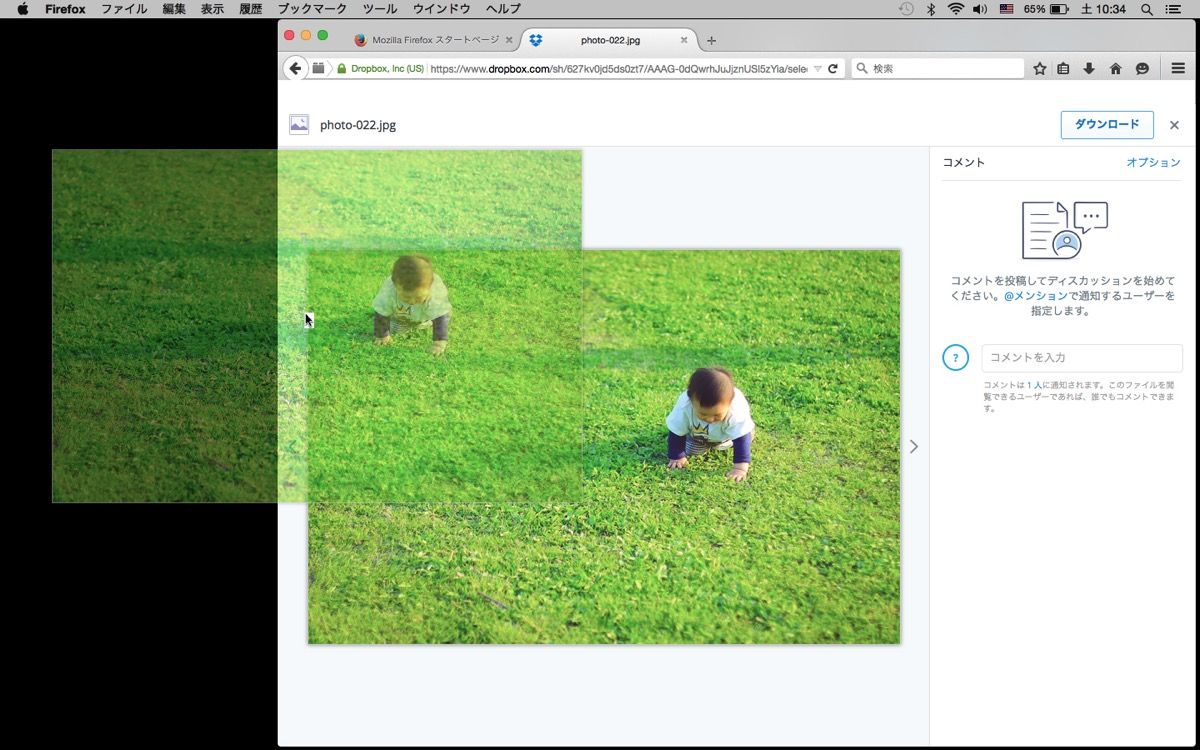
Task: Go to Firefox home page icon
Action: pyautogui.click(x=1115, y=68)
